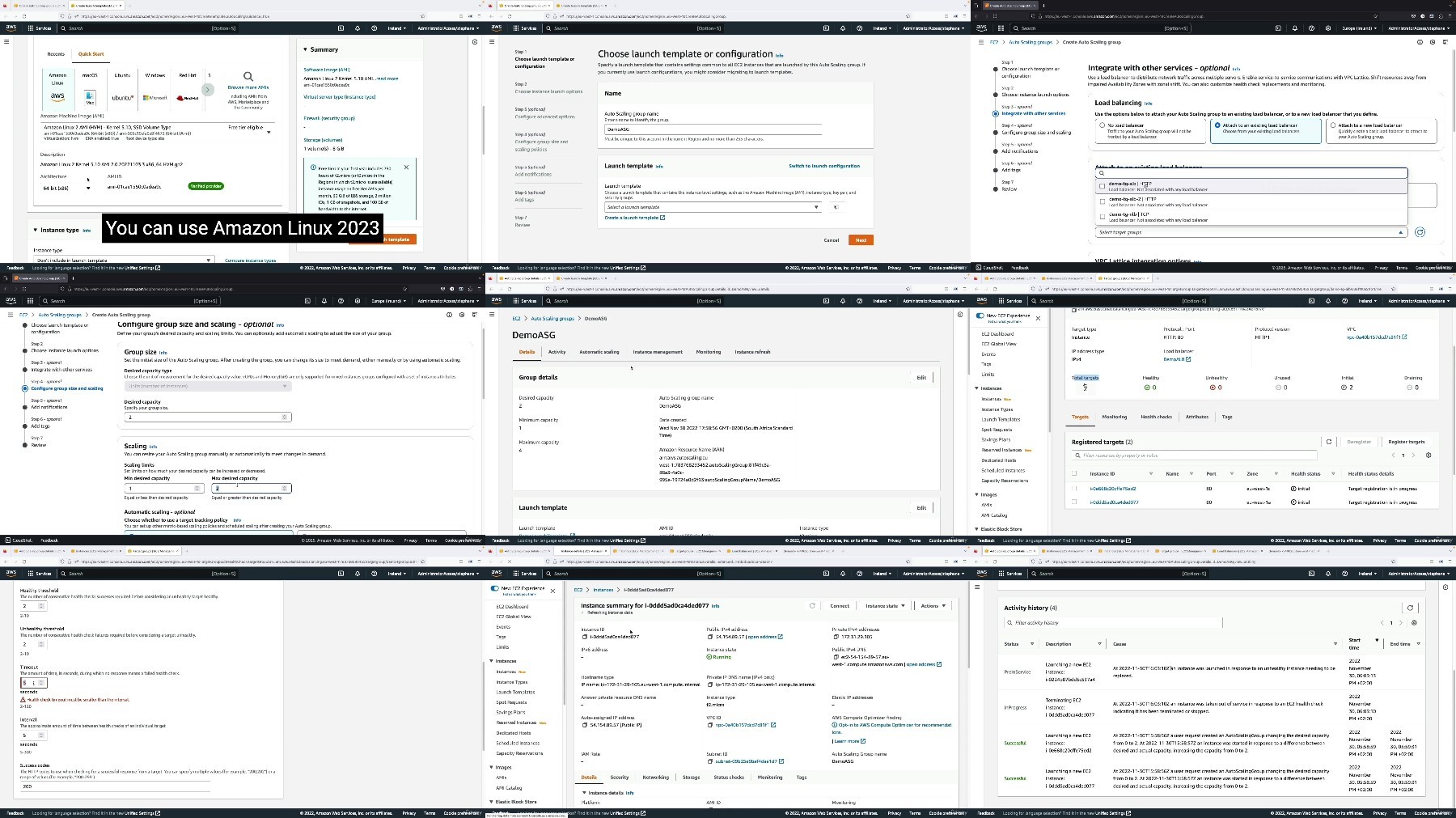This screenshot has width=1456, height=818.
Task: Open the Actions dropdown in Instance summary
Action: tap(933, 606)
